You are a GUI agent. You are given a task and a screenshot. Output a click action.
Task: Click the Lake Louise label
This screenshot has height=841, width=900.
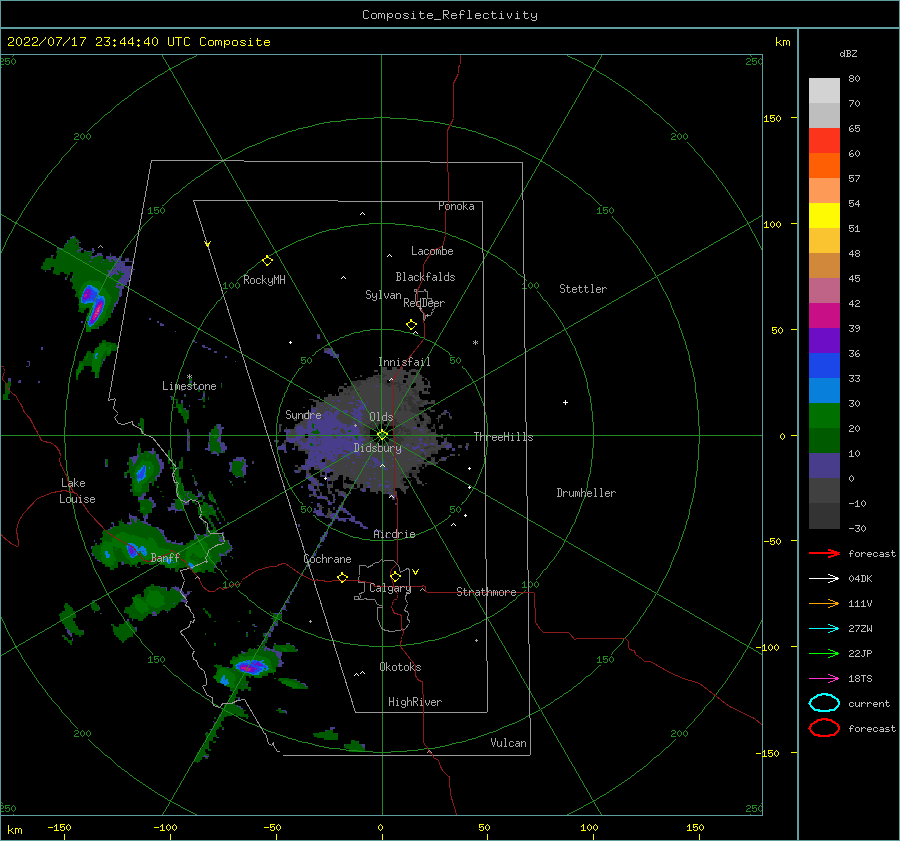pyautogui.click(x=77, y=491)
